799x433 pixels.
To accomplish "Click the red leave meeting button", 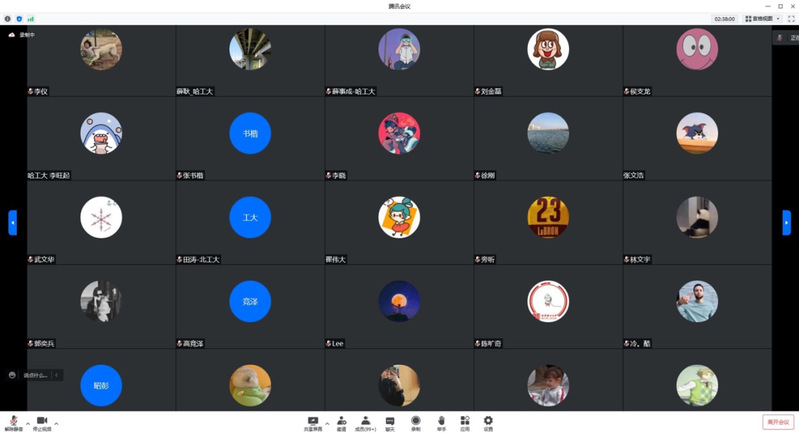I will 778,422.
